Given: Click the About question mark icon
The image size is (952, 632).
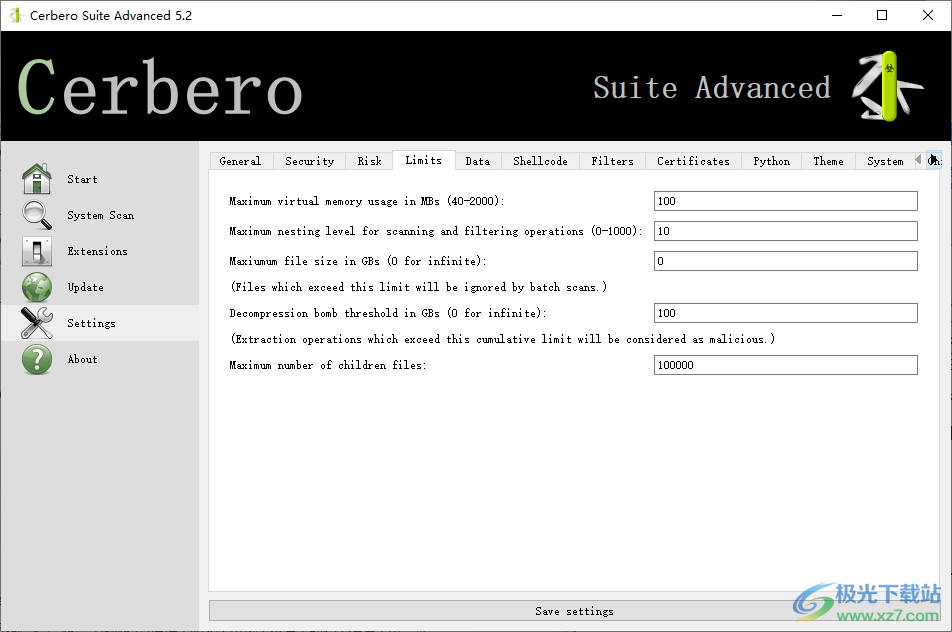Looking at the screenshot, I should coord(37,359).
